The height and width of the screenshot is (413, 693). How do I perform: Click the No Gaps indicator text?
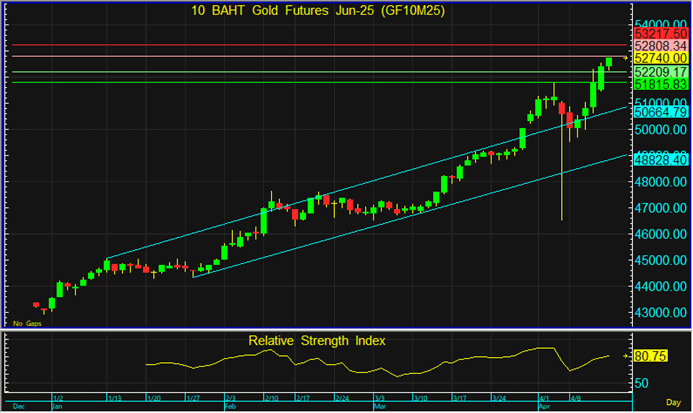(x=26, y=323)
